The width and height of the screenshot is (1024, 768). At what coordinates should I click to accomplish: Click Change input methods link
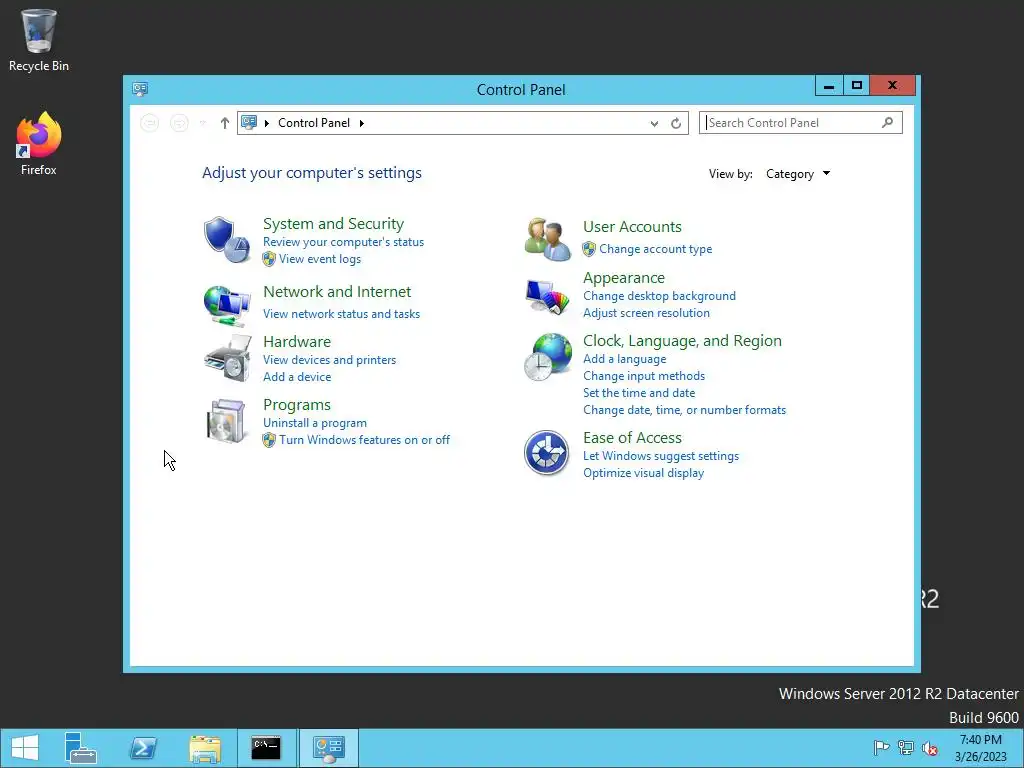[x=644, y=376]
